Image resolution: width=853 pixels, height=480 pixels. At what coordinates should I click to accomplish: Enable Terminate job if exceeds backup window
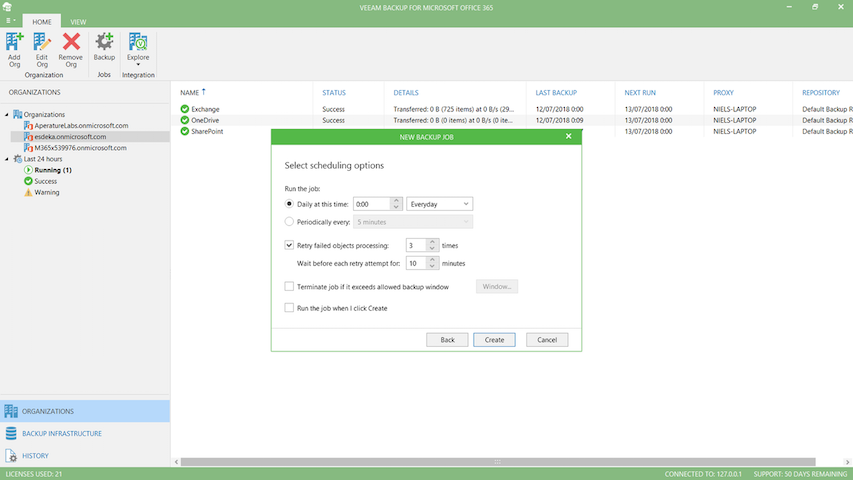coord(289,286)
